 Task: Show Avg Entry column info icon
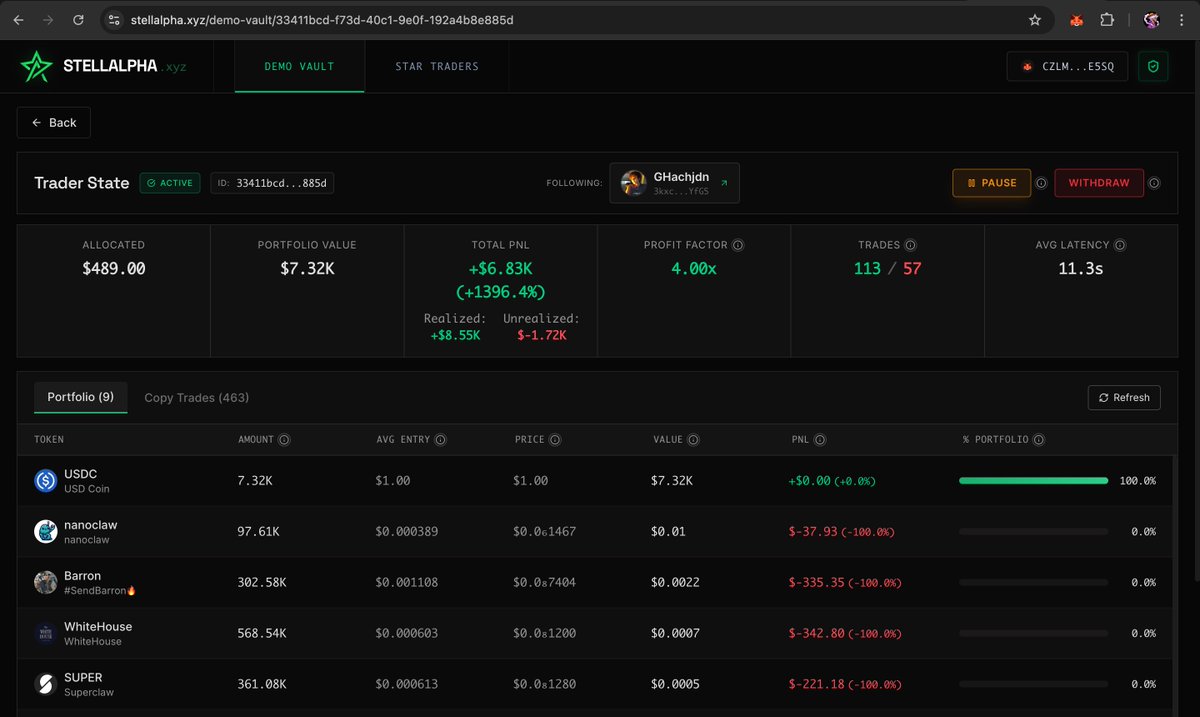point(440,439)
